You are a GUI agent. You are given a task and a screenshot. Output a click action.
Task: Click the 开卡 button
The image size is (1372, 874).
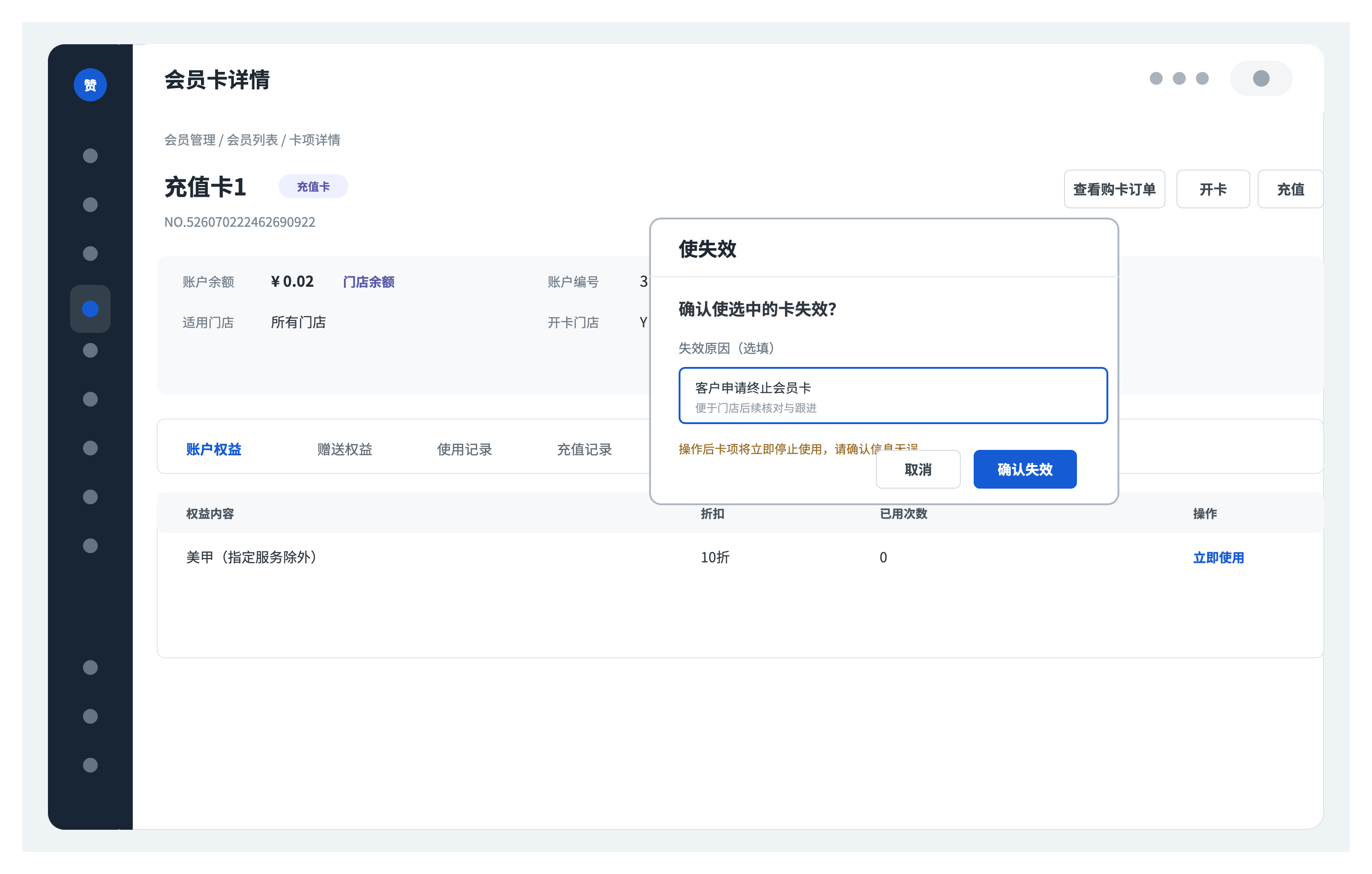pyautogui.click(x=1213, y=189)
